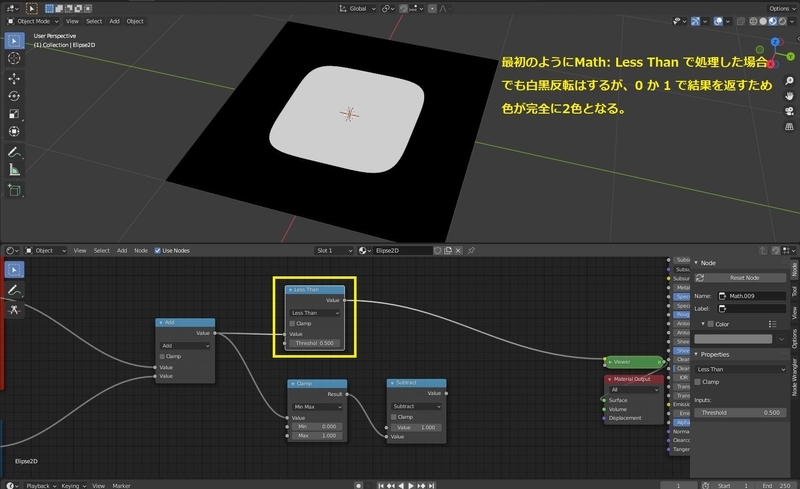Toggle Clamp checkbox in Add node
The width and height of the screenshot is (800, 489).
click(x=162, y=356)
